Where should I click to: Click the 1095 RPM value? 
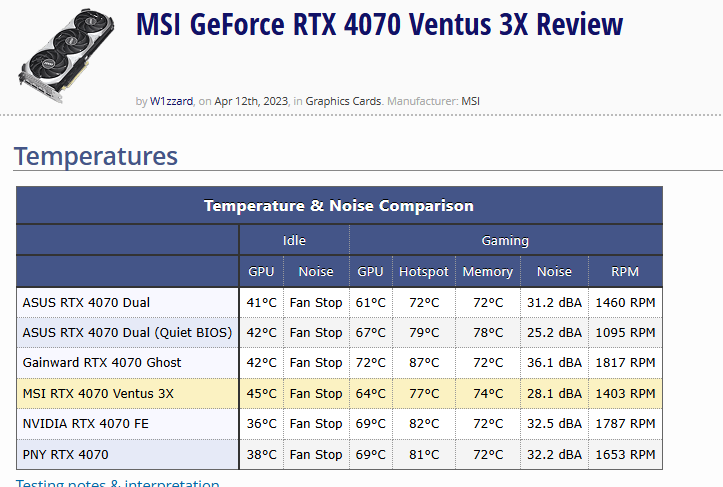click(625, 333)
